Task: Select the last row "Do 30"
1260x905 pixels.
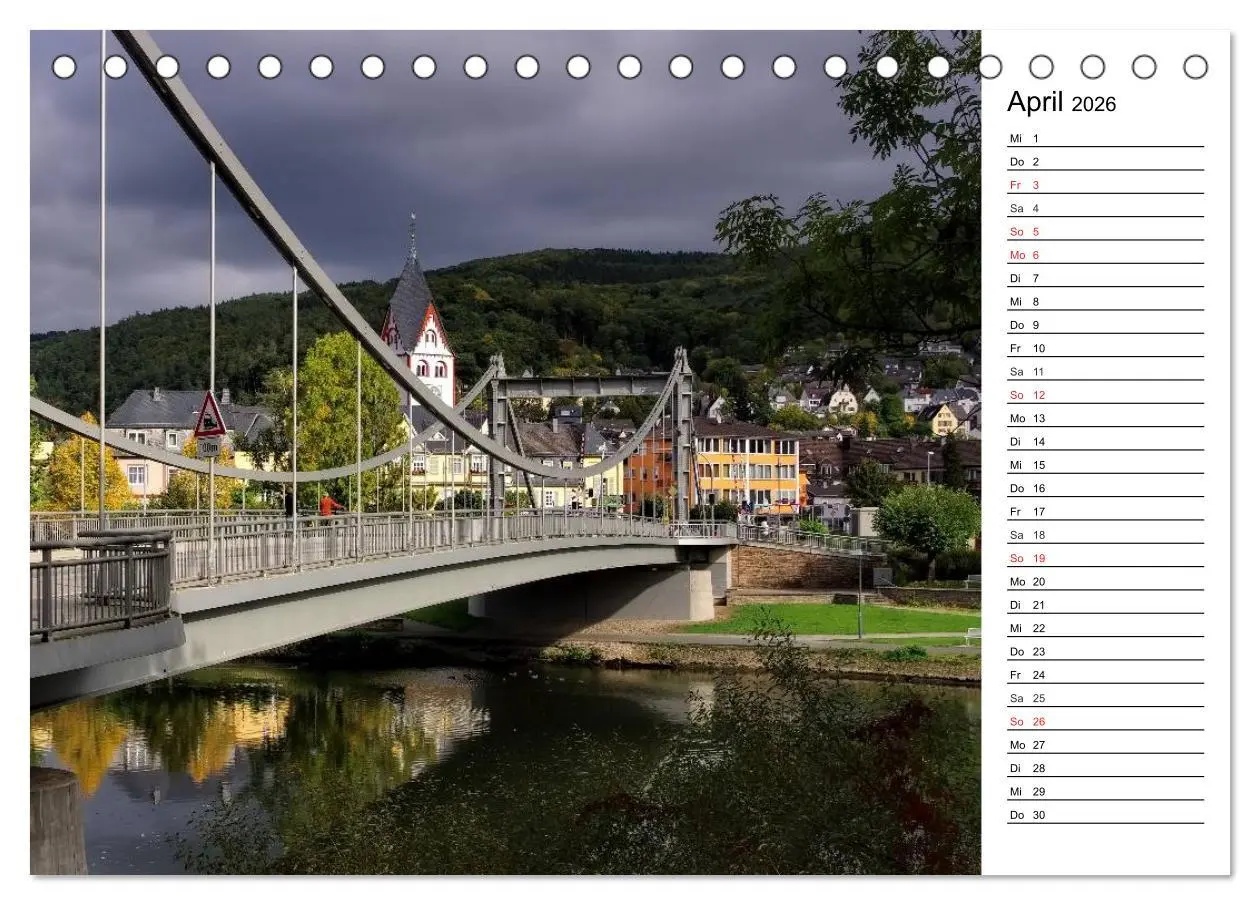Action: (1105, 815)
